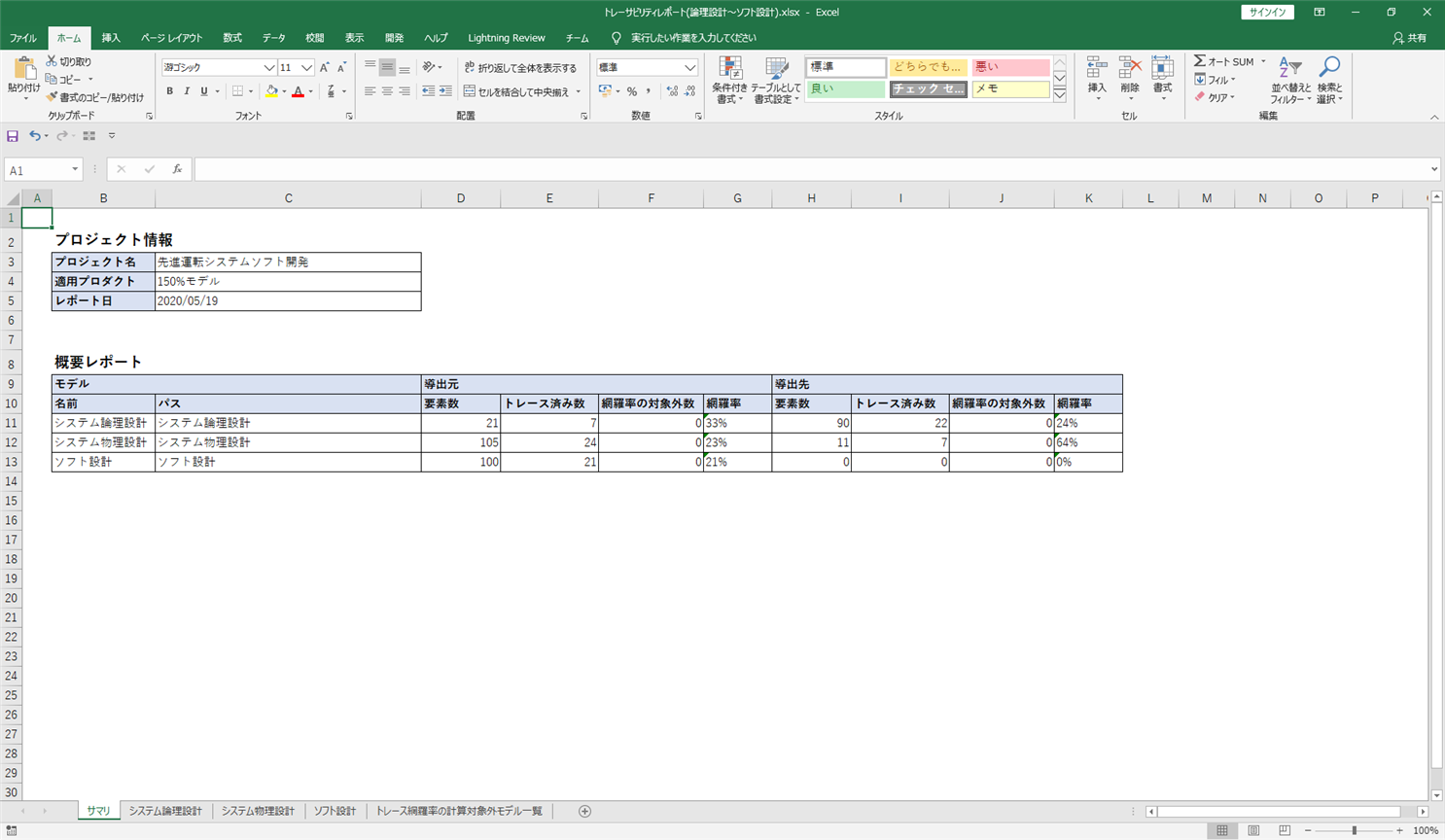The image size is (1445, 840).
Task: Click the Paste (貼り付け) clipboard icon
Action: (x=24, y=69)
